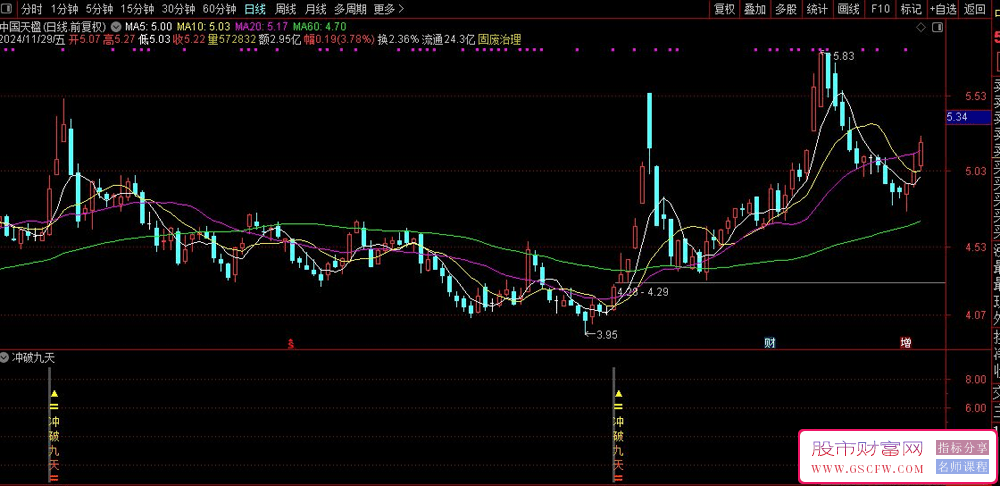Click the 额2.95亿 turnover amount value

tap(279, 40)
